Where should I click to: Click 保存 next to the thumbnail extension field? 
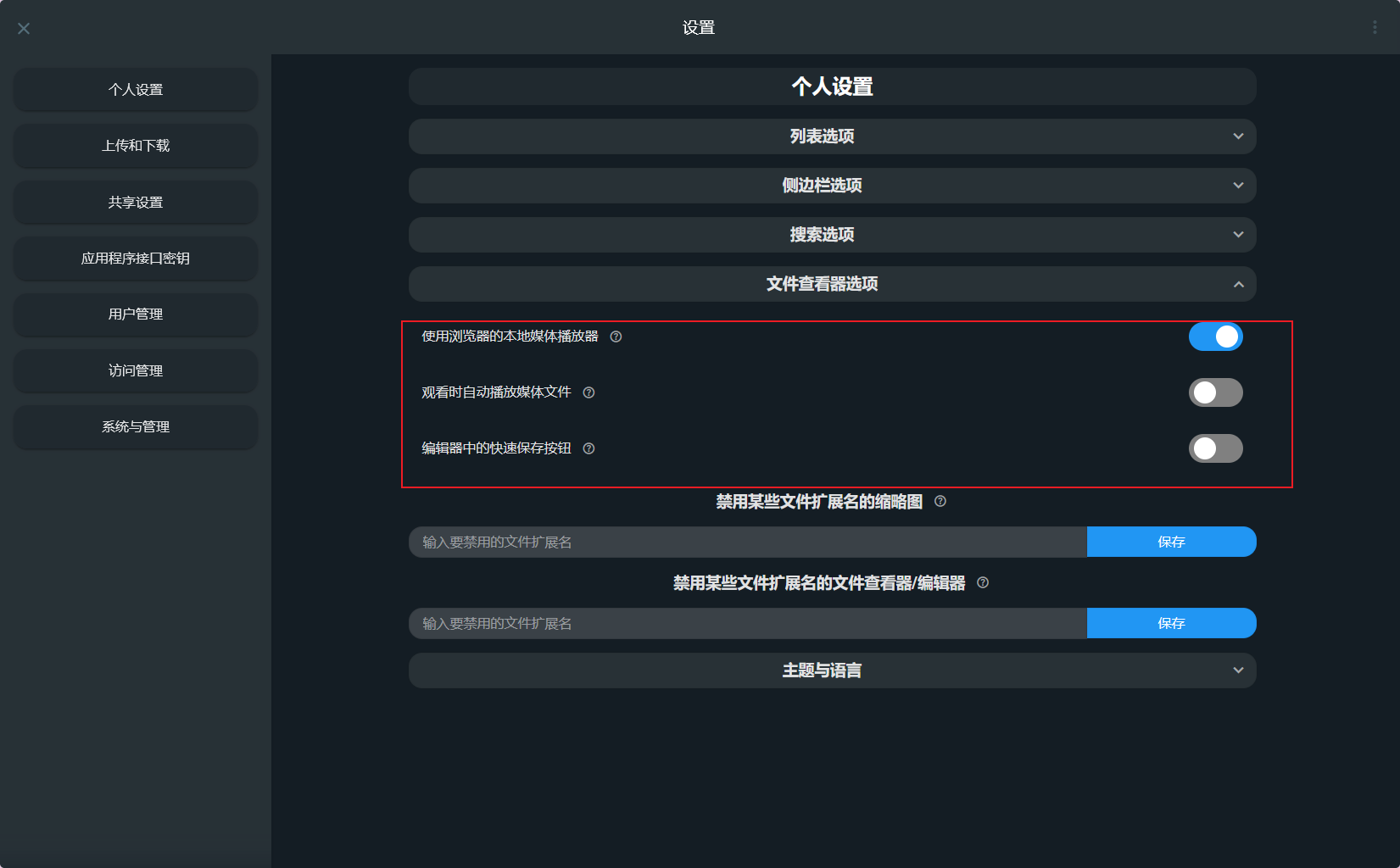(x=1171, y=542)
